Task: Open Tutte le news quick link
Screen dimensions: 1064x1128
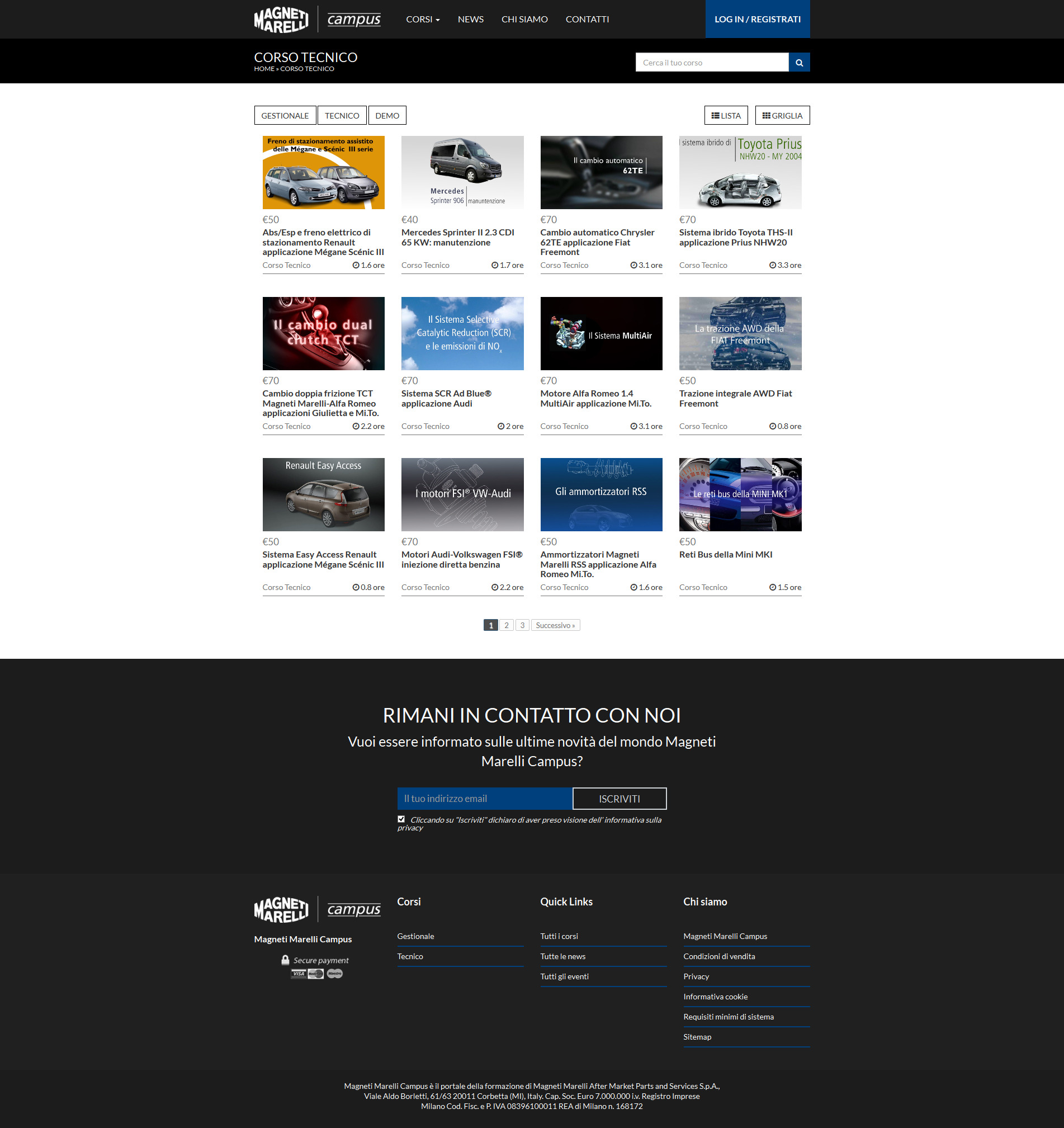Action: pyautogui.click(x=562, y=956)
